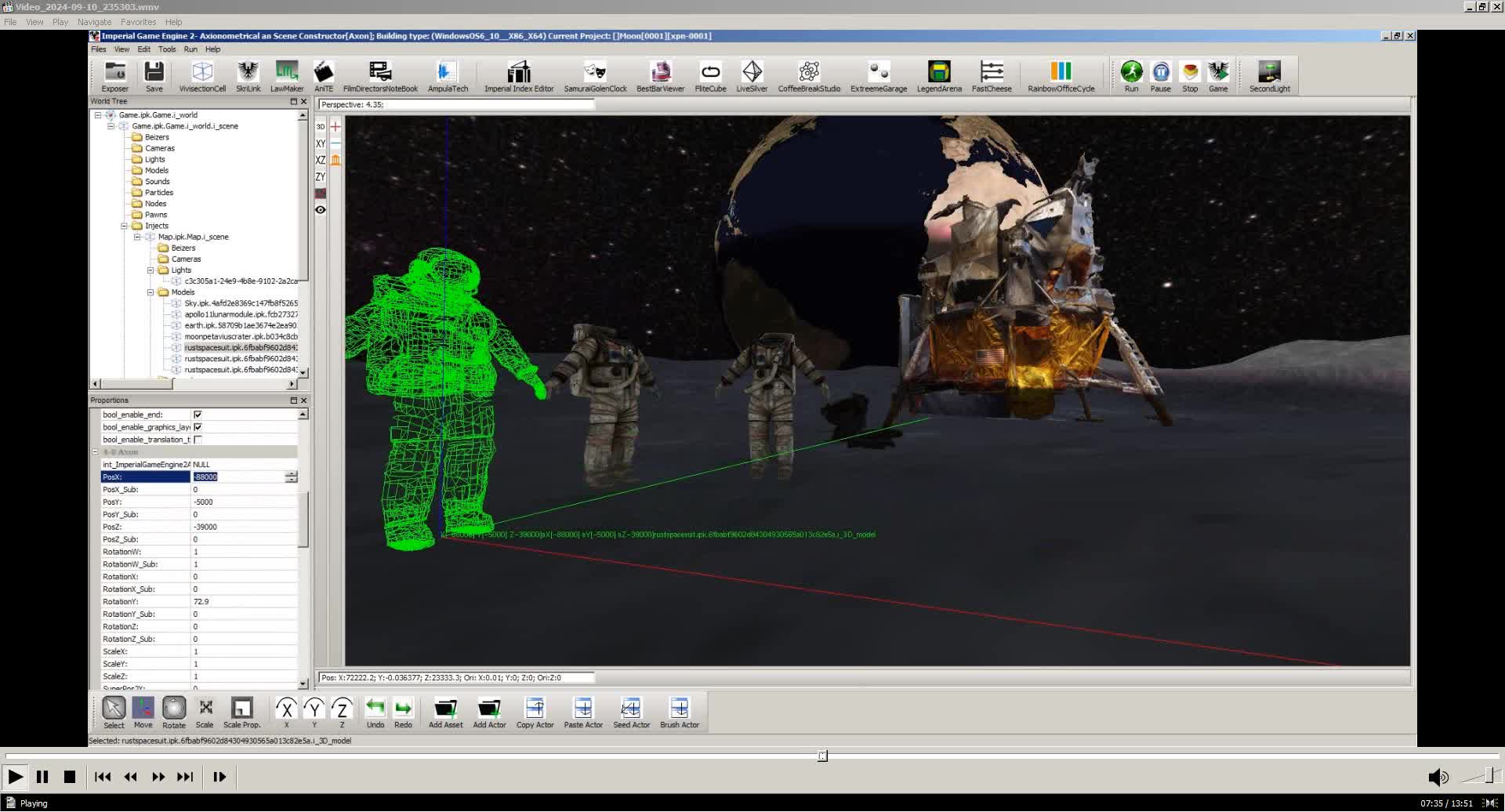Activate the Rotate tool

tap(173, 709)
